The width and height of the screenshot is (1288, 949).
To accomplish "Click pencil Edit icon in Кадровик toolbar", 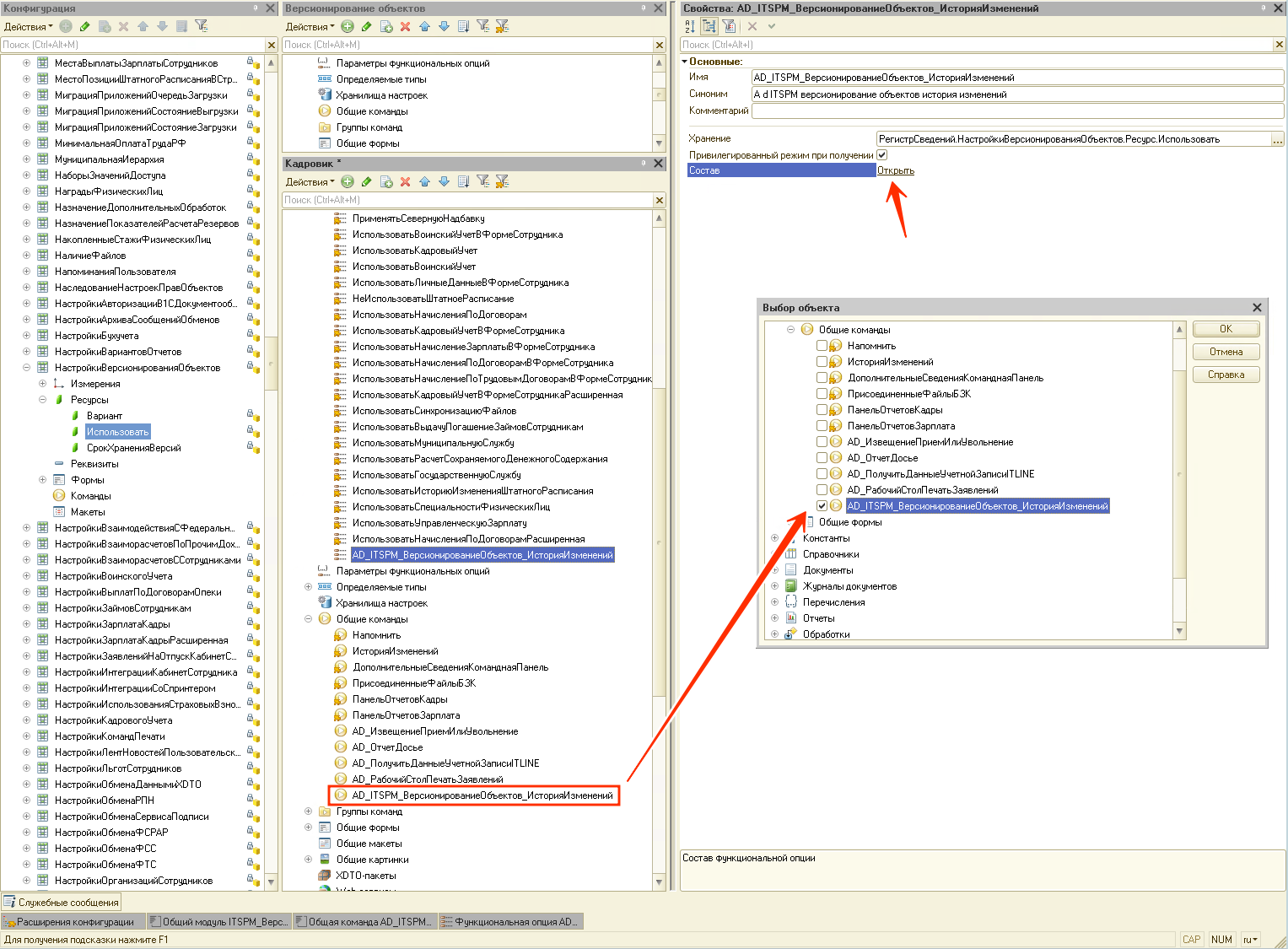I will [367, 181].
